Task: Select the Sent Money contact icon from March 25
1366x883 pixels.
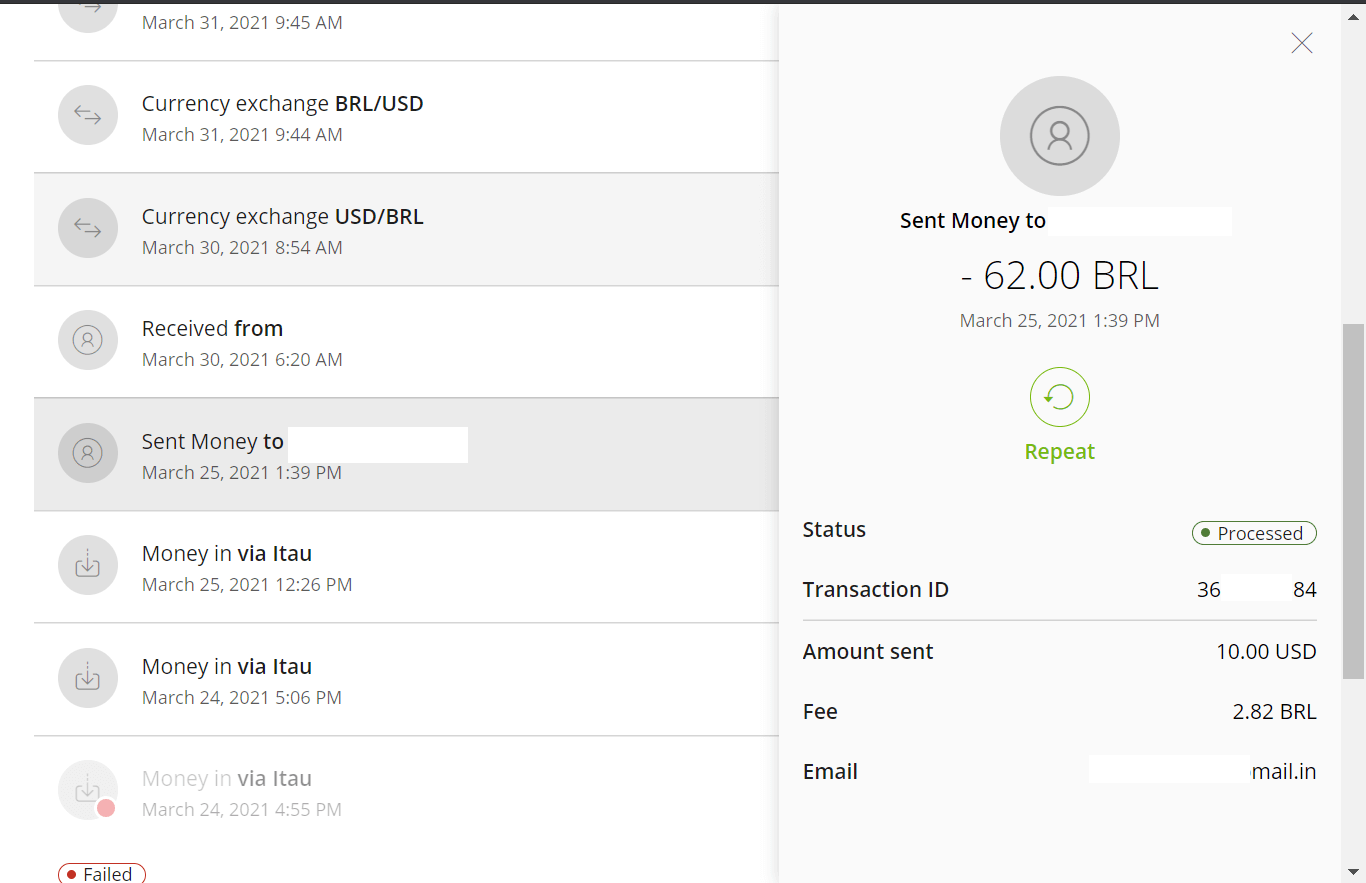Action: click(88, 453)
